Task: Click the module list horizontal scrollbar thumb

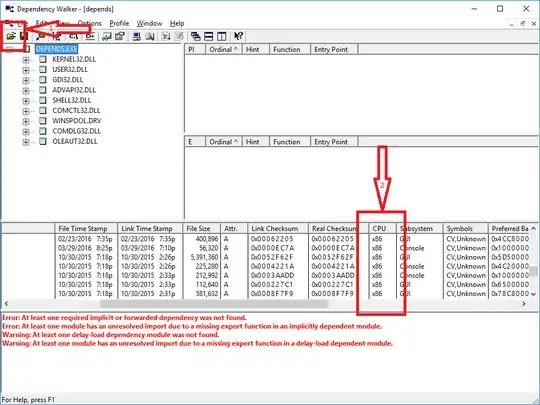Action: 214,304
